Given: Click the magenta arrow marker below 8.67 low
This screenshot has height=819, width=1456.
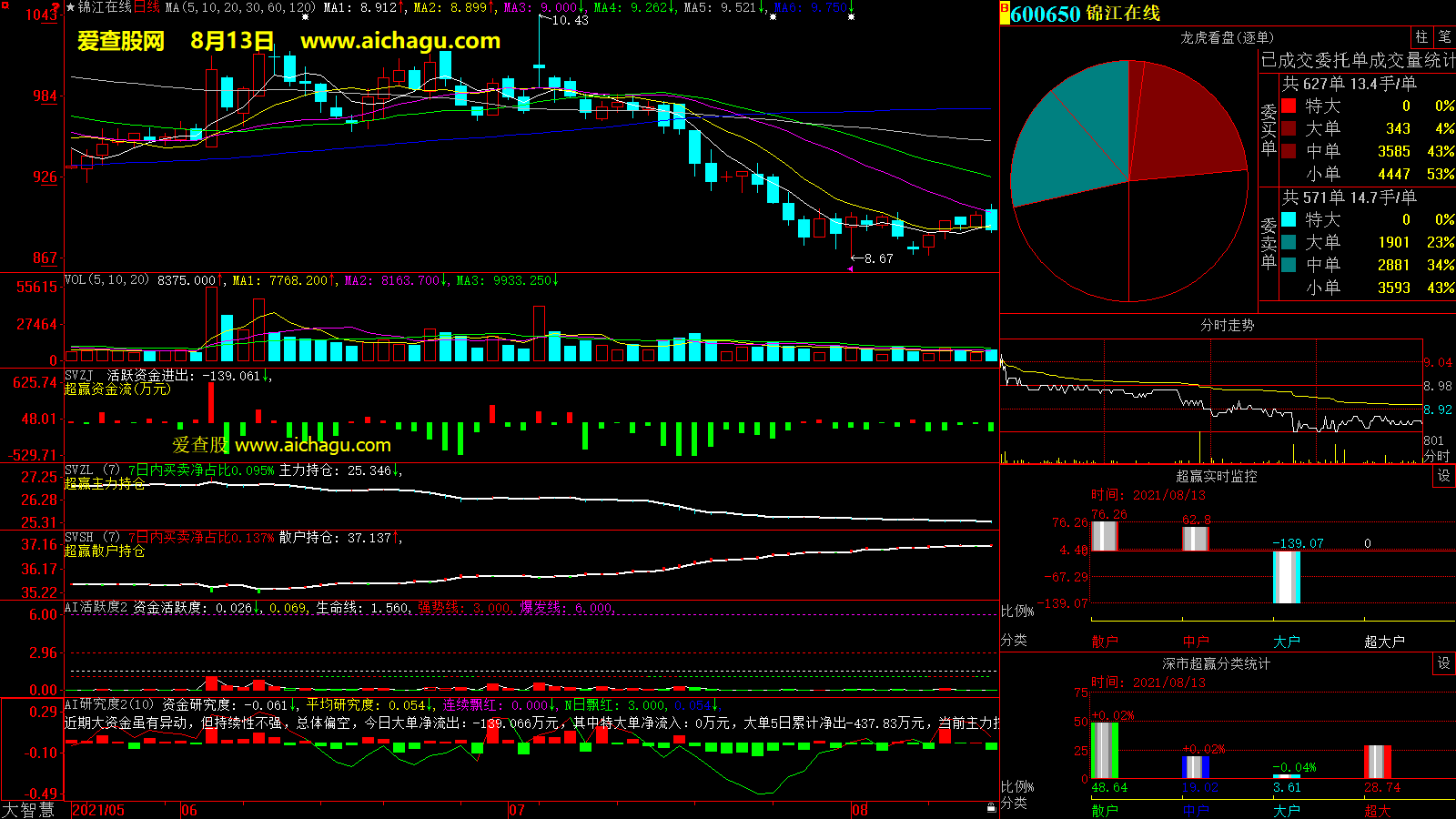Looking at the screenshot, I should [x=850, y=268].
